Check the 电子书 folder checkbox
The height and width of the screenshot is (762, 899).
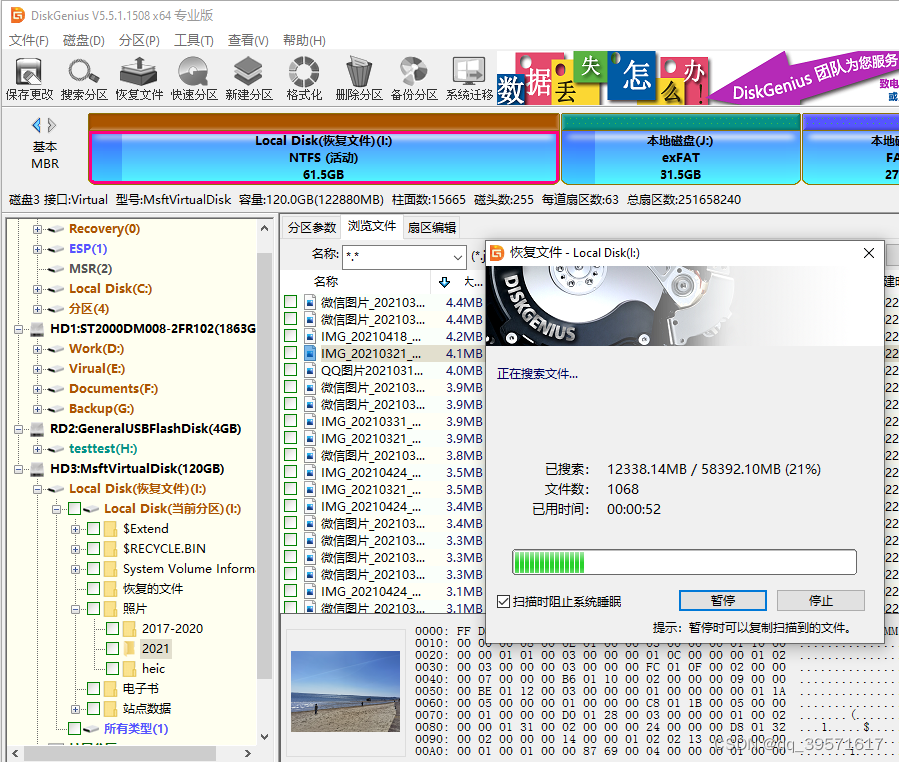click(x=93, y=689)
